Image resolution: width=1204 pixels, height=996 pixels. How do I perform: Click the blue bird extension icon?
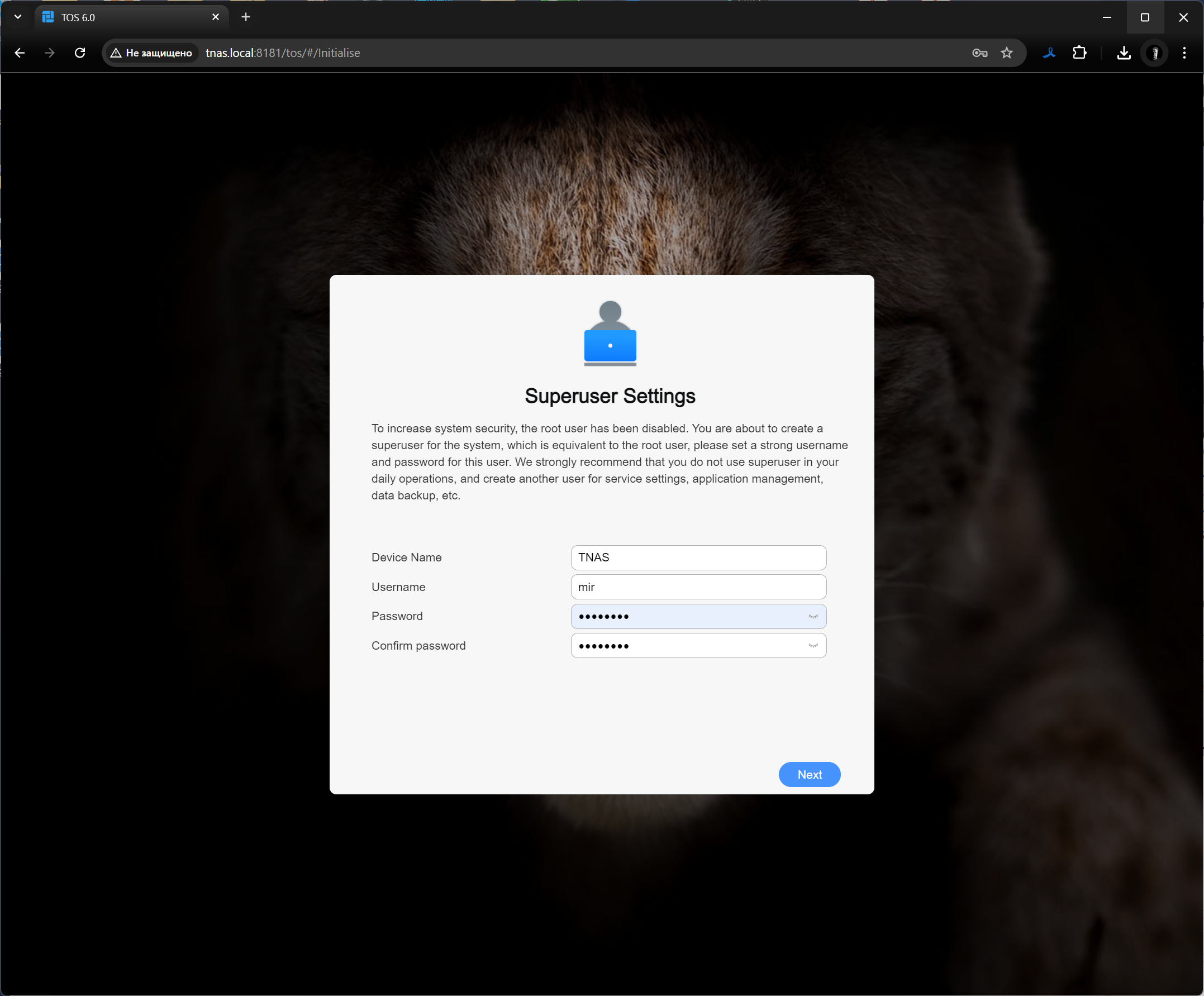(1049, 53)
